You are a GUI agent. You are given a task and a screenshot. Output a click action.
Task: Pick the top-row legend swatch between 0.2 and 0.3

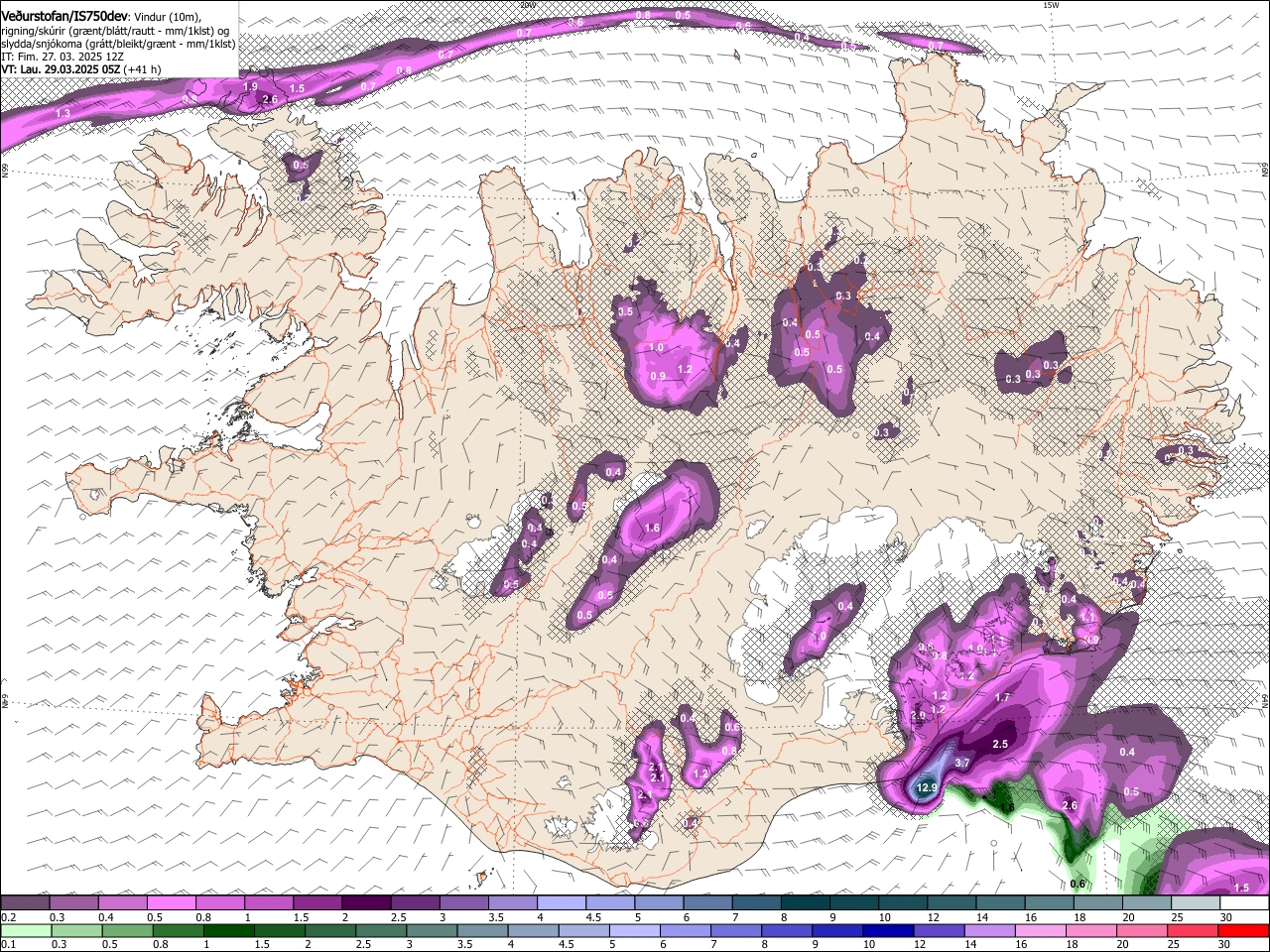(25, 903)
